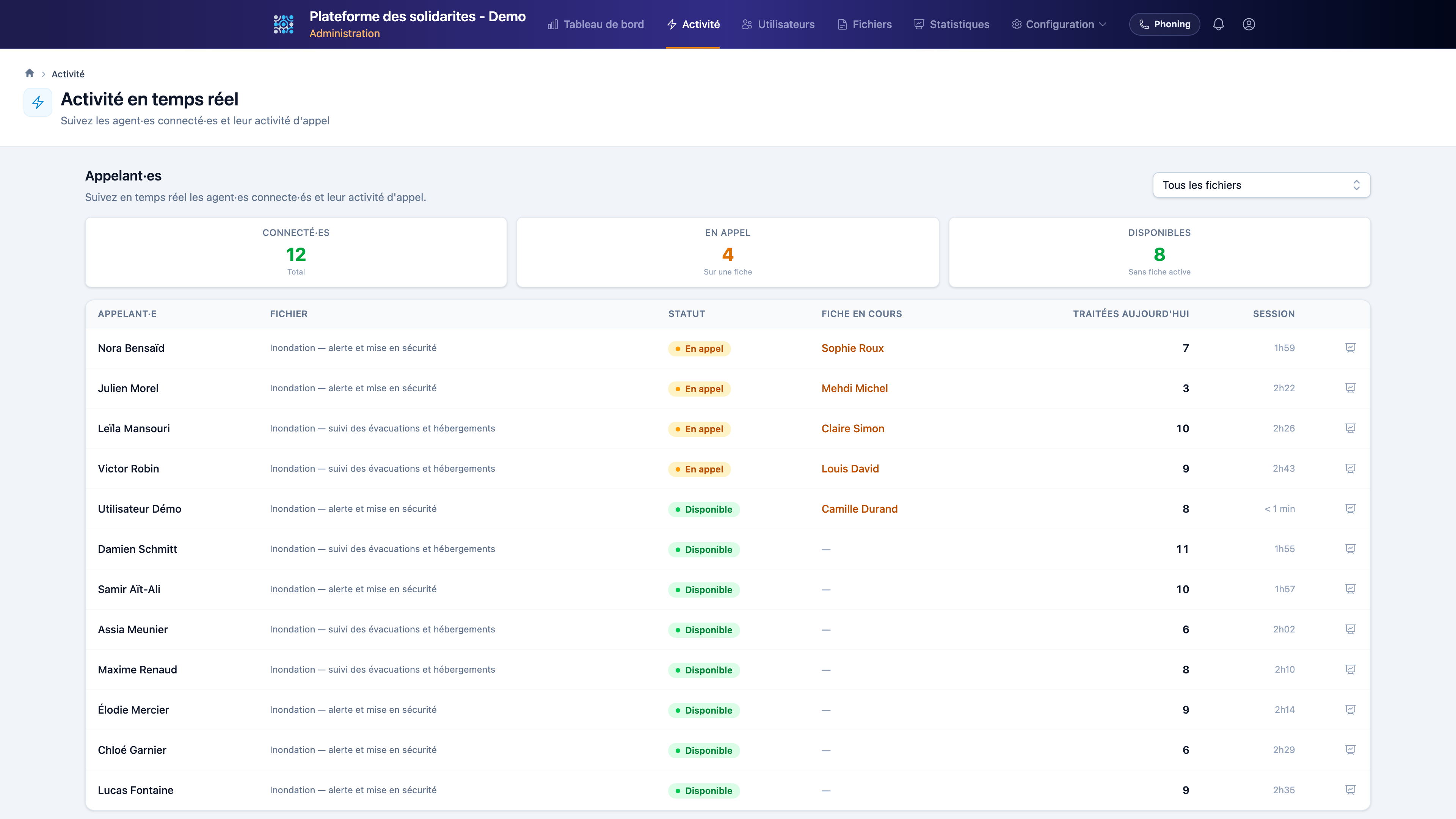
Task: Click the Phoning button
Action: pyautogui.click(x=1164, y=24)
